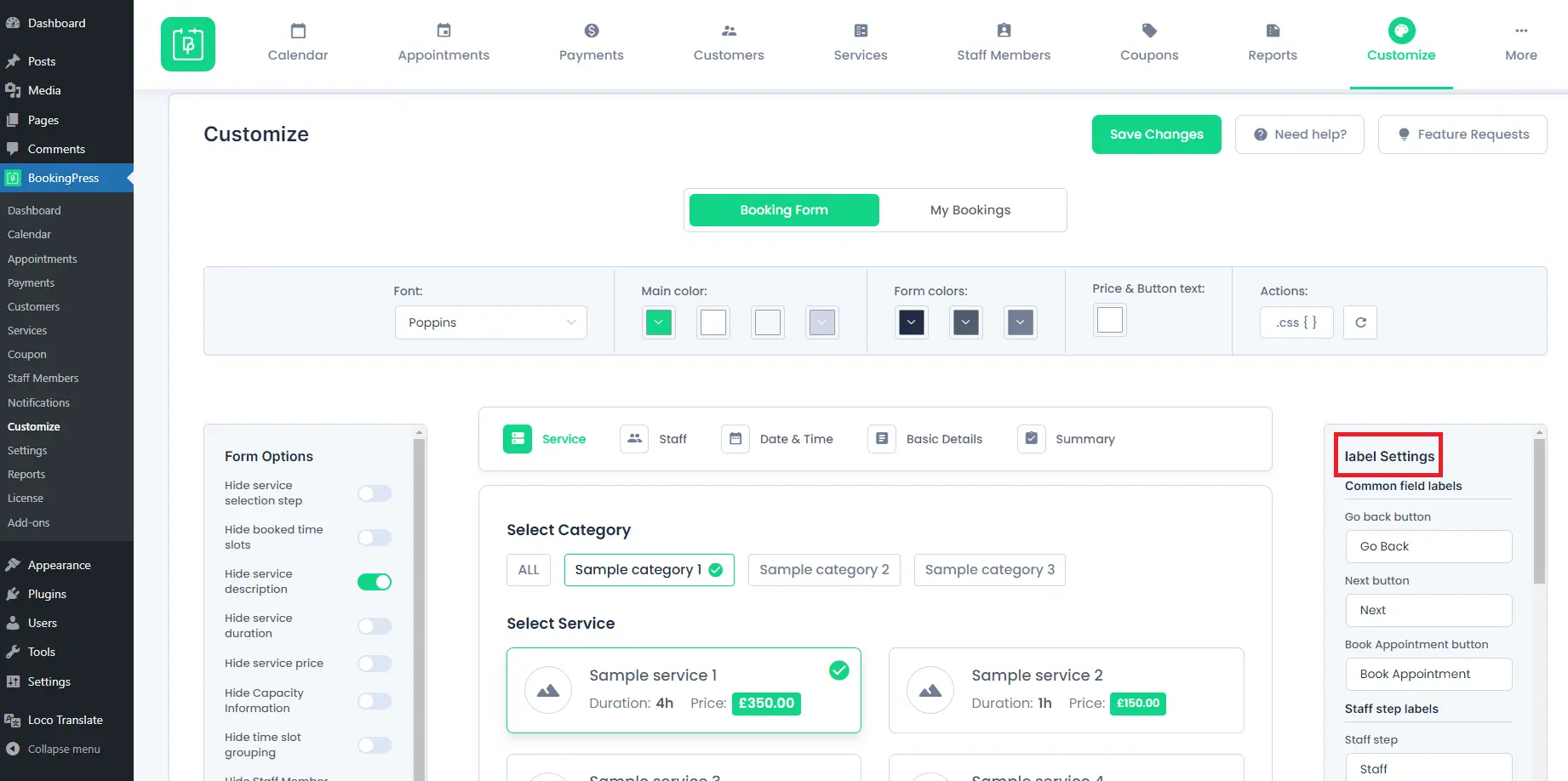Select the Service step icon
1568x781 pixels.
(x=518, y=439)
